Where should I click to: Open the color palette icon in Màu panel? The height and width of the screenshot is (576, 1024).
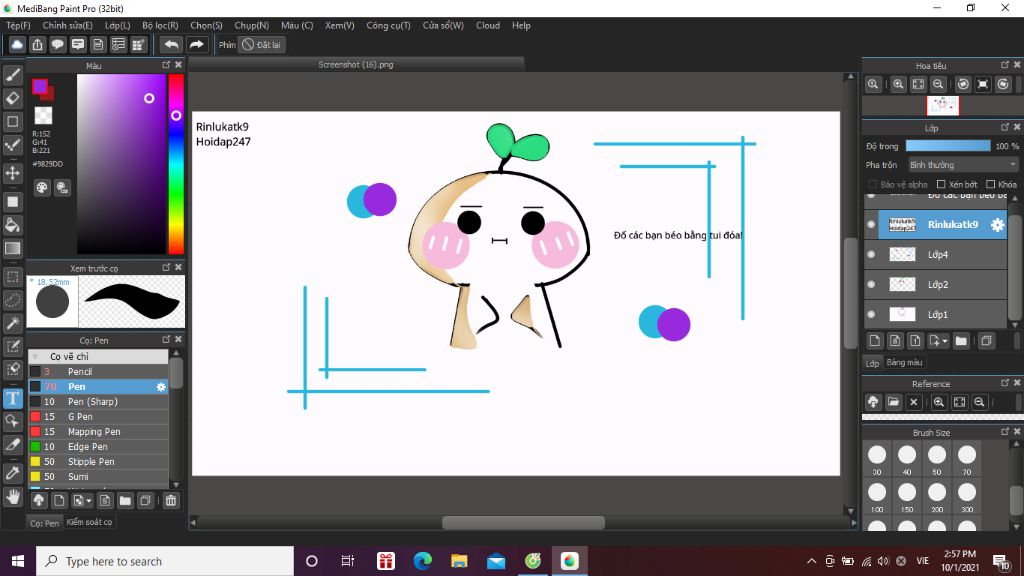(x=42, y=188)
